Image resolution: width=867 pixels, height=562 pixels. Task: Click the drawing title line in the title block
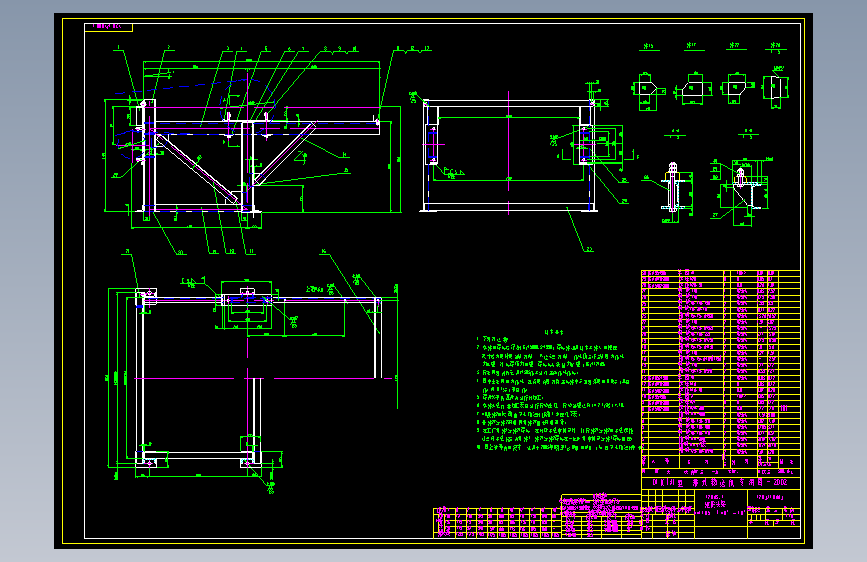[x=720, y=482]
